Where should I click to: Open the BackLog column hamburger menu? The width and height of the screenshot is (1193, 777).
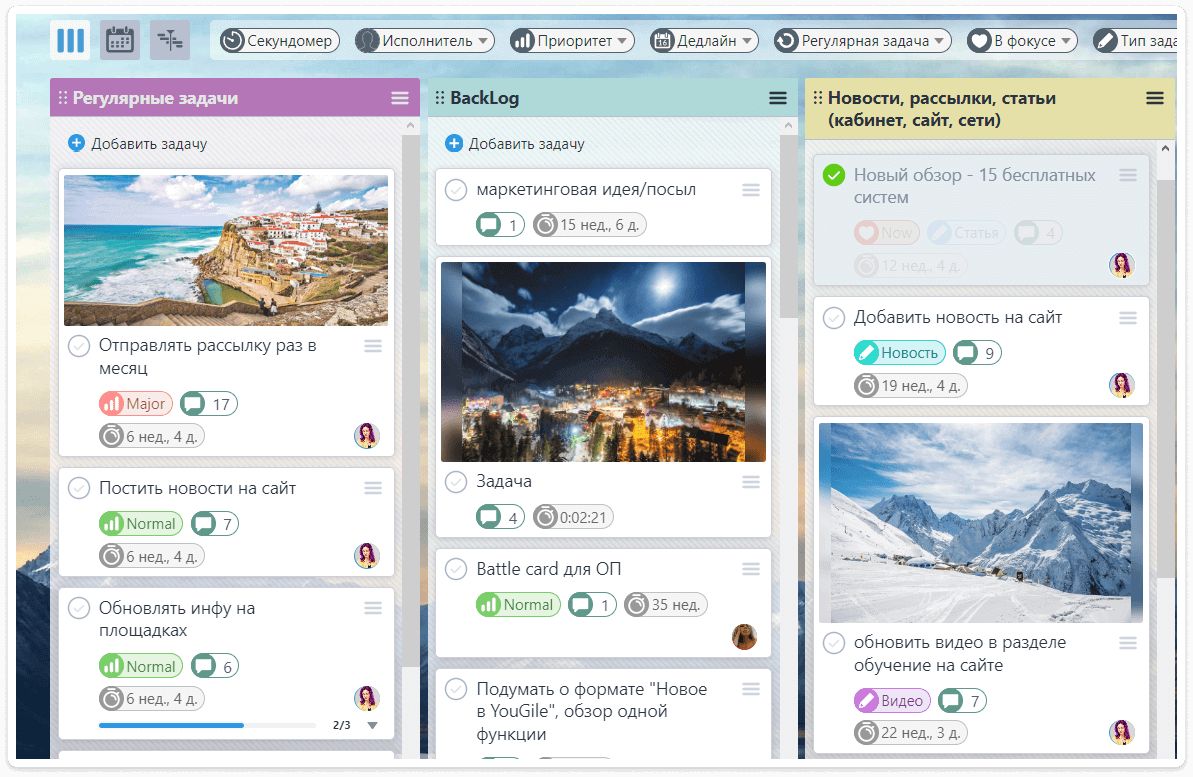[778, 98]
